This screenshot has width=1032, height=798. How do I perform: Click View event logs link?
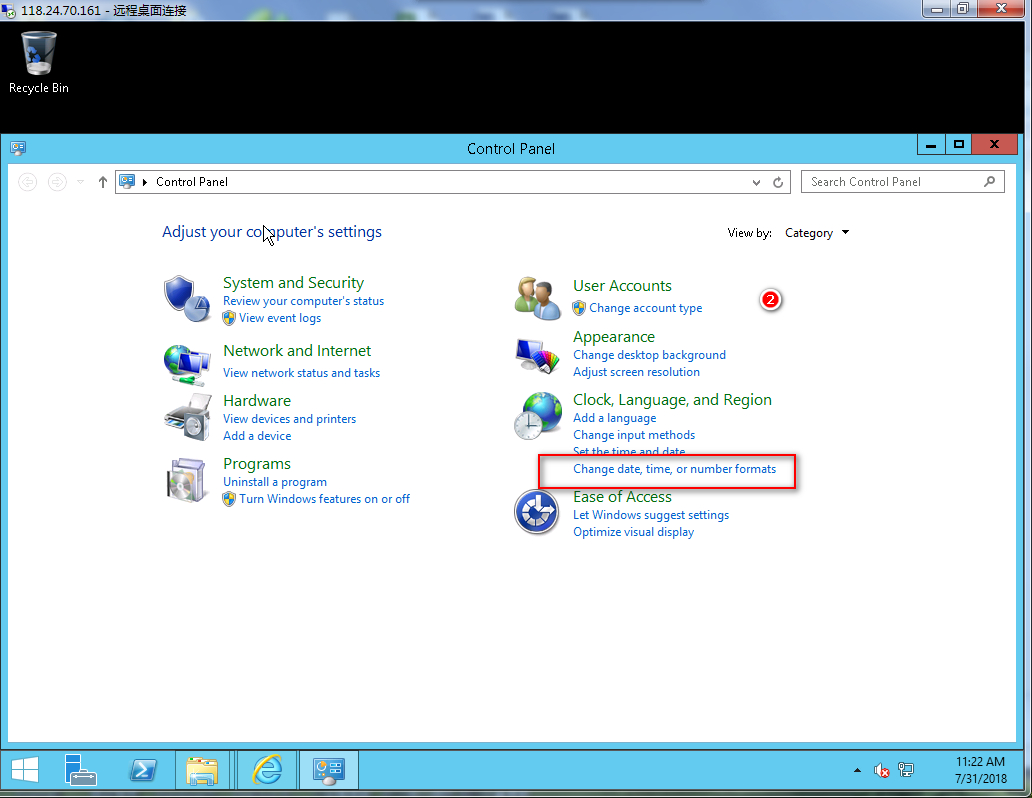coord(280,318)
